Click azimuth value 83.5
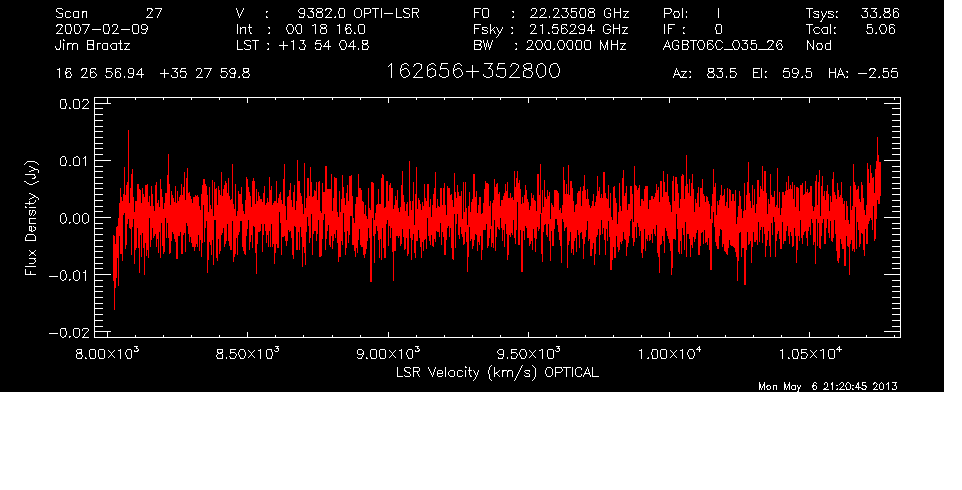 tap(722, 74)
